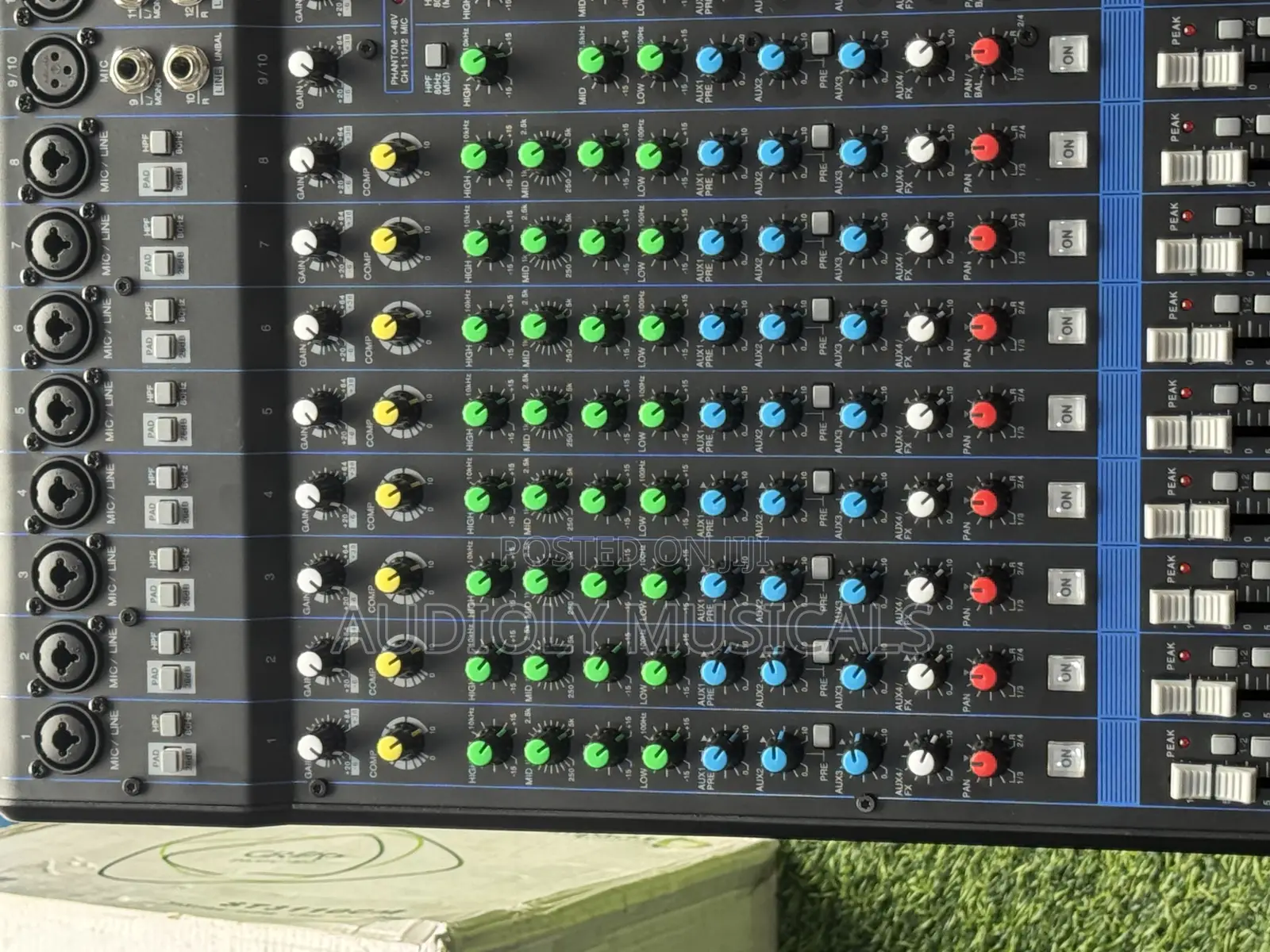Click the channel 9 L/MONO line jack
1270x952 pixels.
(x=135, y=68)
